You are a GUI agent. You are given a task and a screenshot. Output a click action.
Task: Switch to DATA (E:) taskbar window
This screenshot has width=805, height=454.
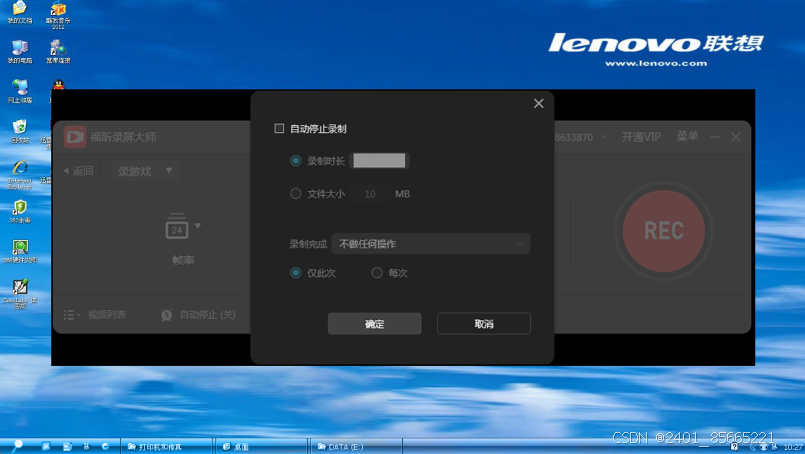point(356,447)
